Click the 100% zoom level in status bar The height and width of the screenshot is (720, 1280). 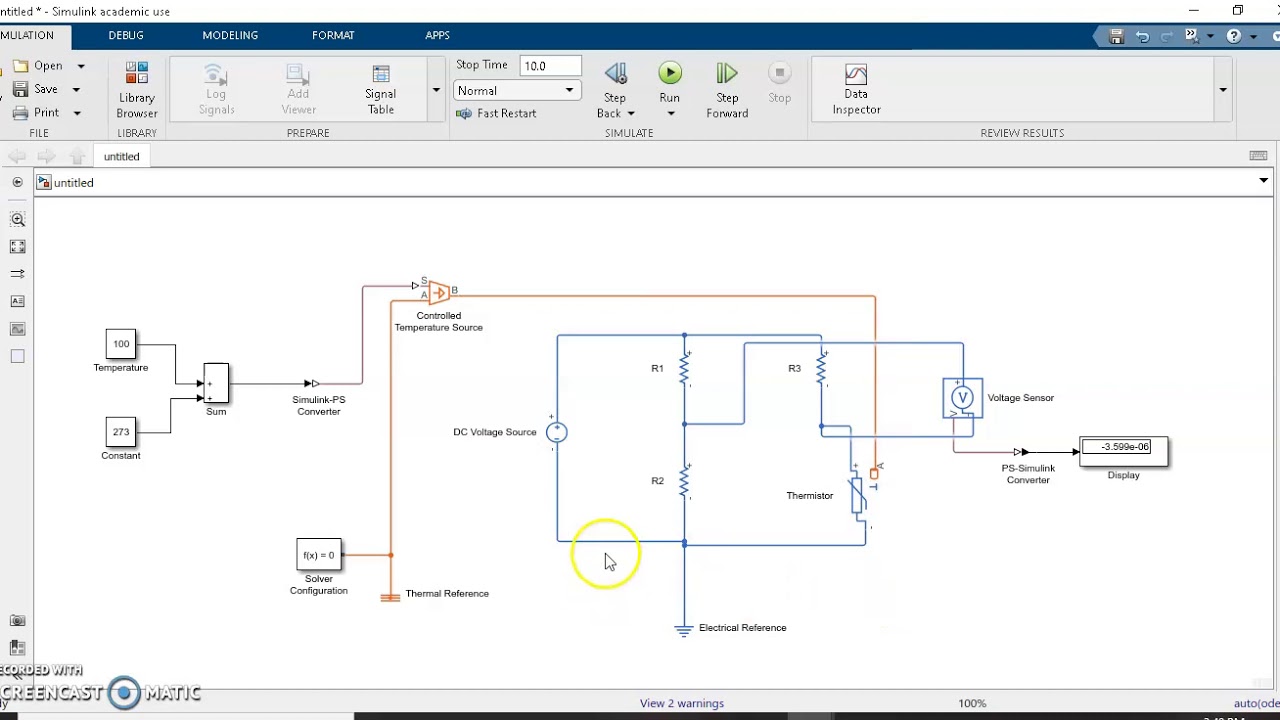click(x=972, y=703)
